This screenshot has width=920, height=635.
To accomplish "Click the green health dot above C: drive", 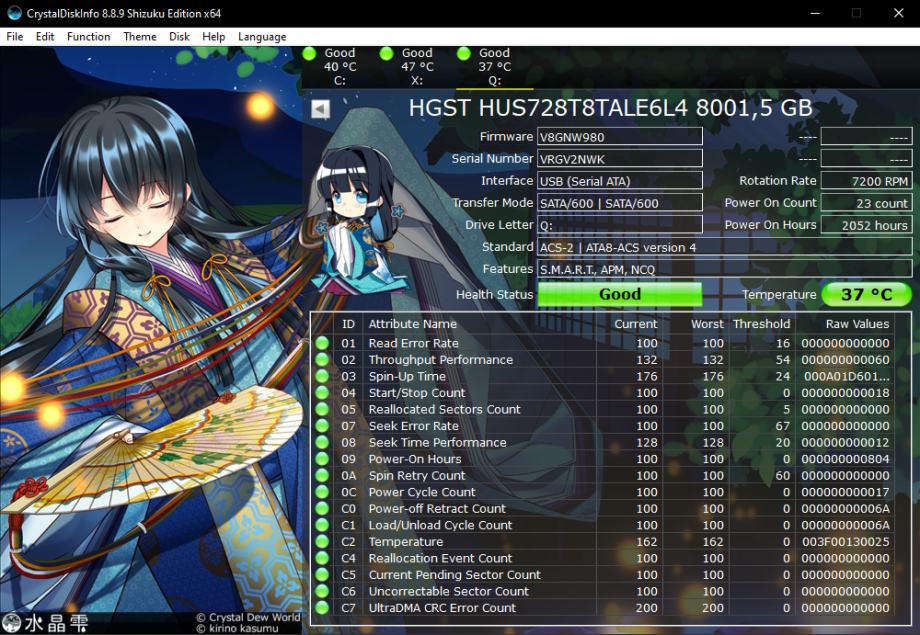I will coord(309,53).
